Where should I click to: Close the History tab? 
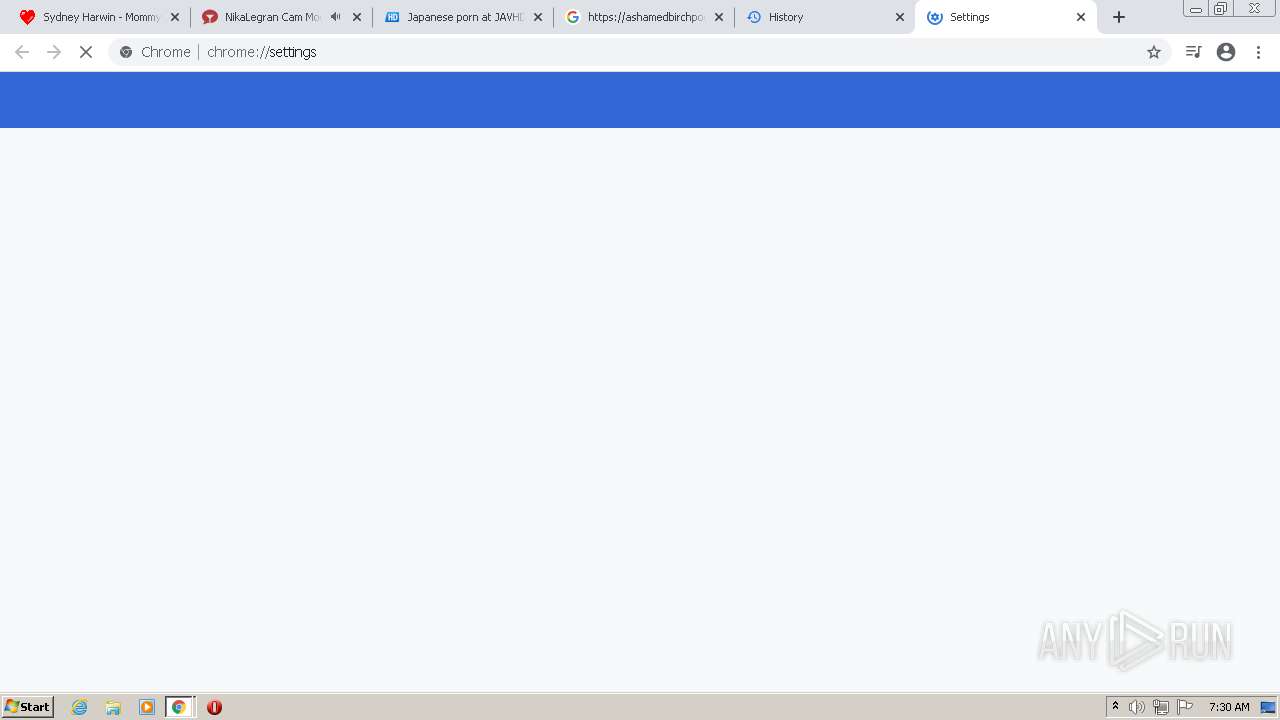[900, 17]
